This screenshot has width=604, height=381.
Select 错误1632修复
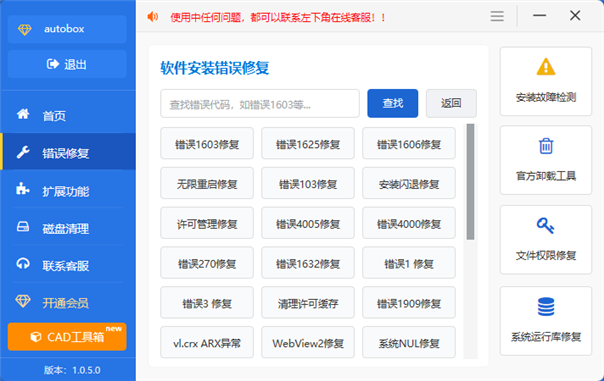[x=308, y=263]
